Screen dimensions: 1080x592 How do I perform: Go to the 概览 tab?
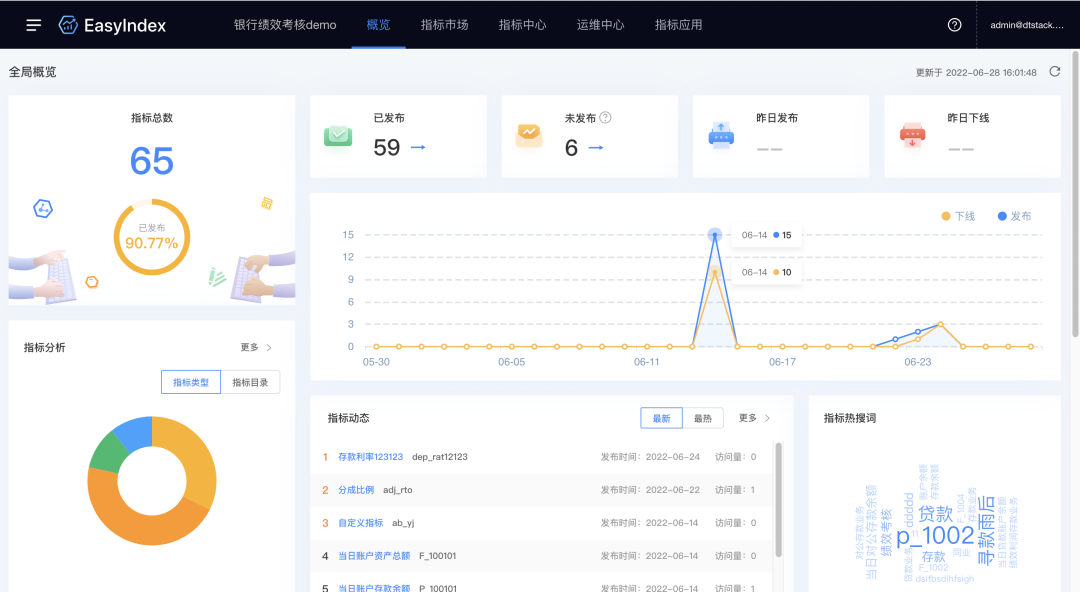[378, 25]
